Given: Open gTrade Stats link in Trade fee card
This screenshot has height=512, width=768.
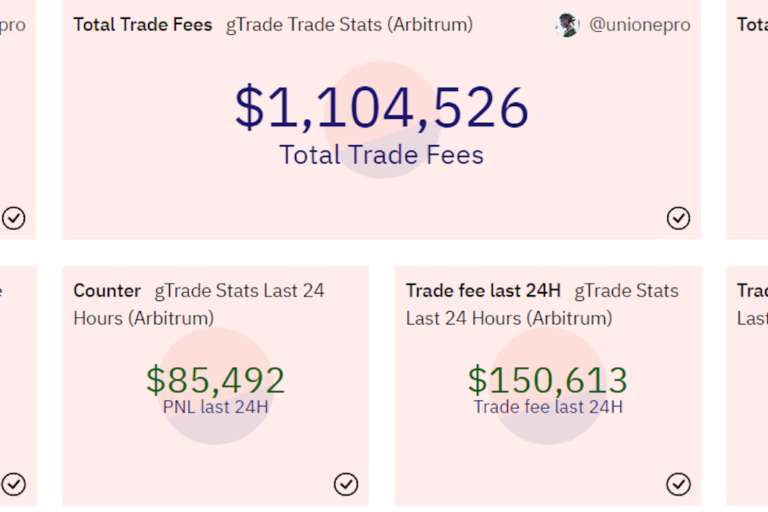Looking at the screenshot, I should [x=626, y=291].
